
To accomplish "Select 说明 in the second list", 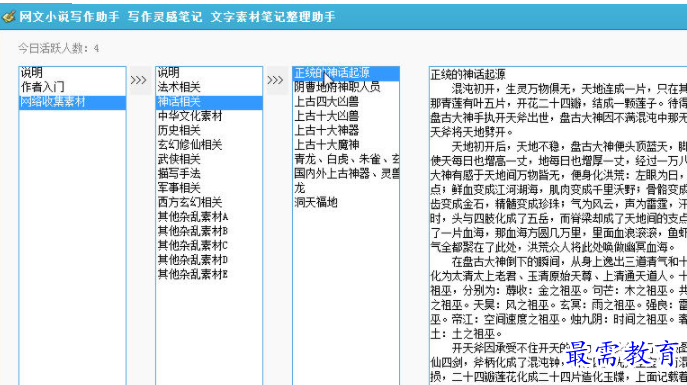I will click(209, 73).
